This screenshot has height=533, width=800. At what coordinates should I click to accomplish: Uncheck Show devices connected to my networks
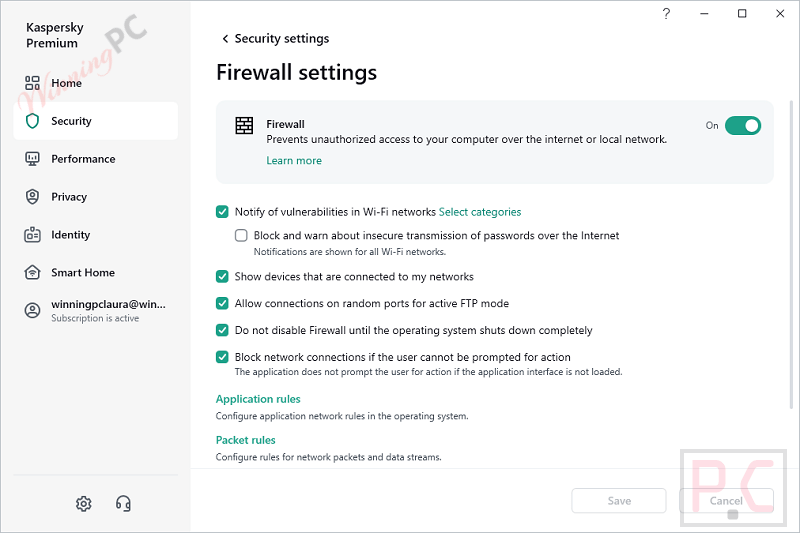click(222, 276)
